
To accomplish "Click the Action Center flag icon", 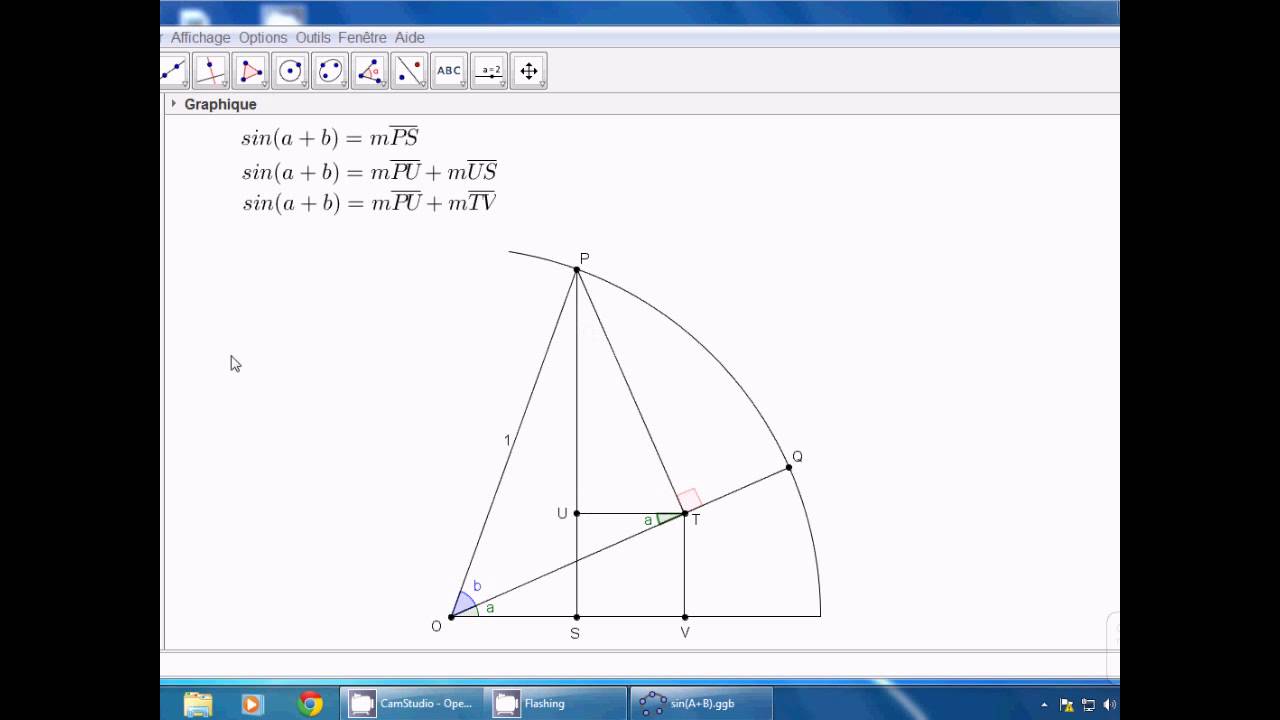I will tap(1067, 704).
